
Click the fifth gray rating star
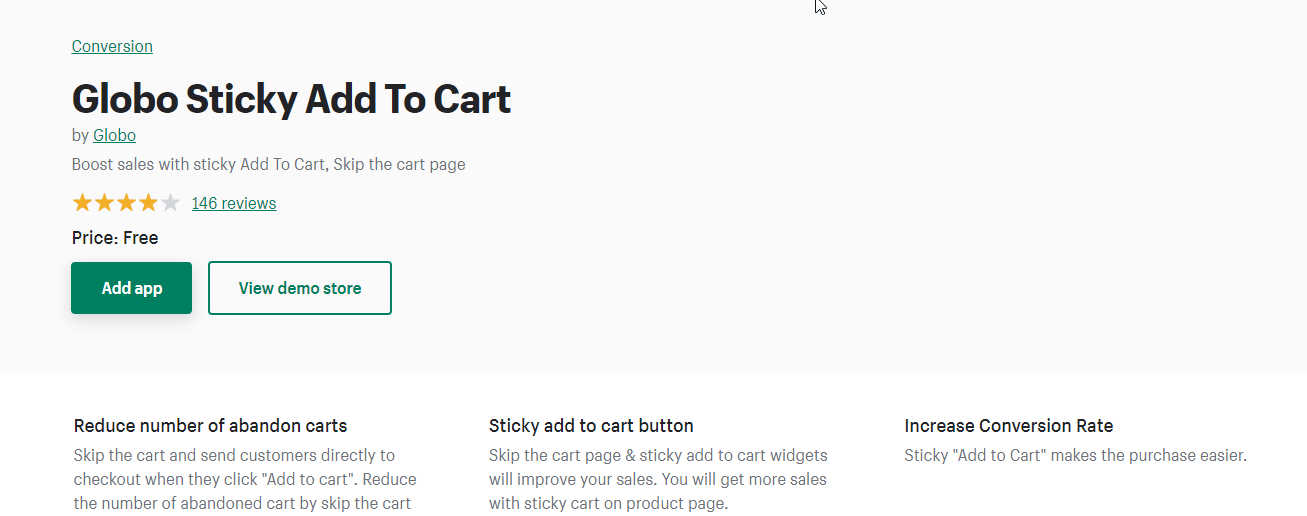click(x=170, y=203)
